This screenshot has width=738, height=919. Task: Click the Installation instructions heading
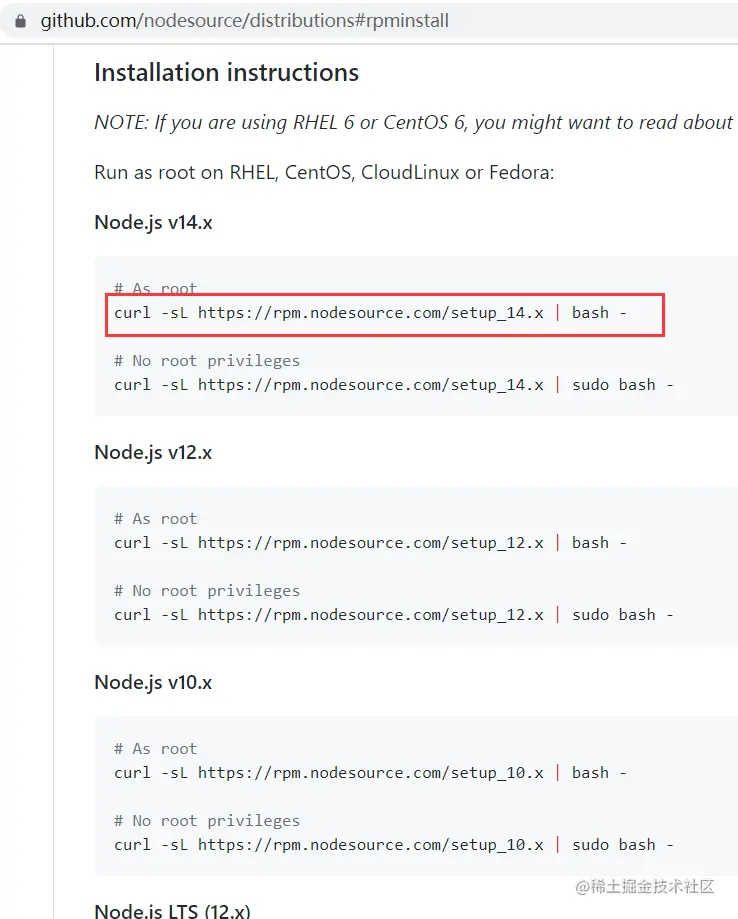point(226,73)
